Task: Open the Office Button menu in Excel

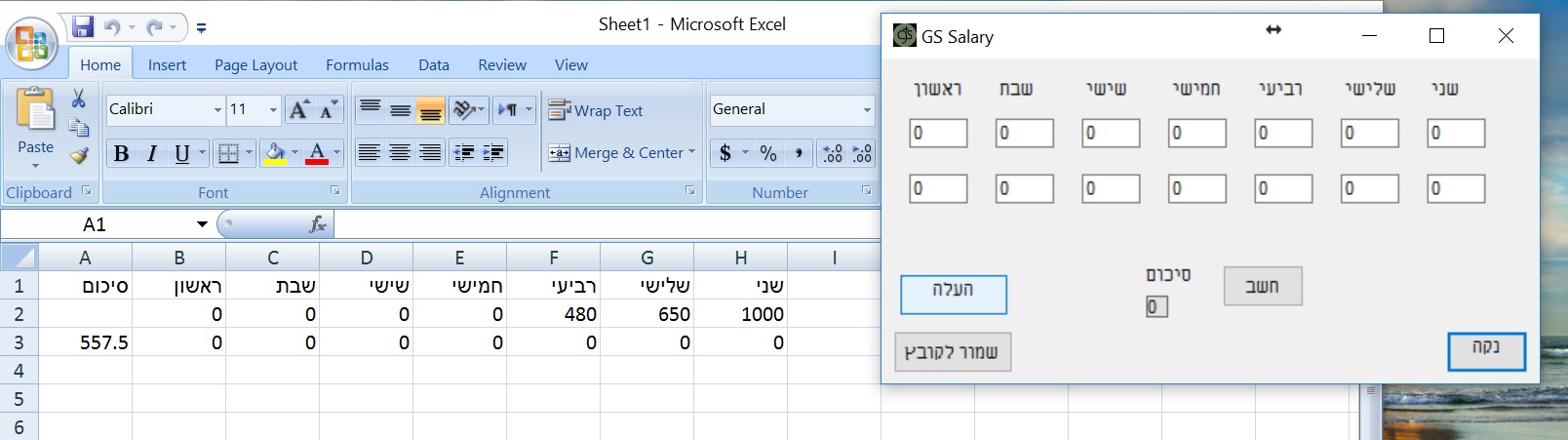Action: pyautogui.click(x=32, y=44)
